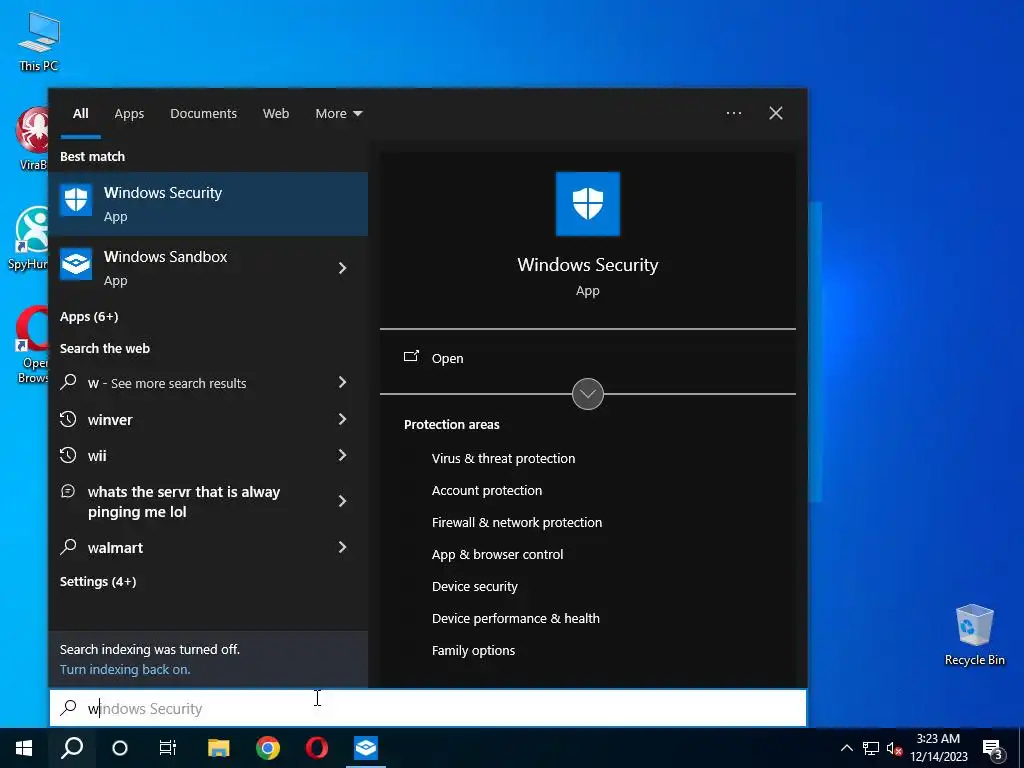
Task: Click in the search text box
Action: 428,708
